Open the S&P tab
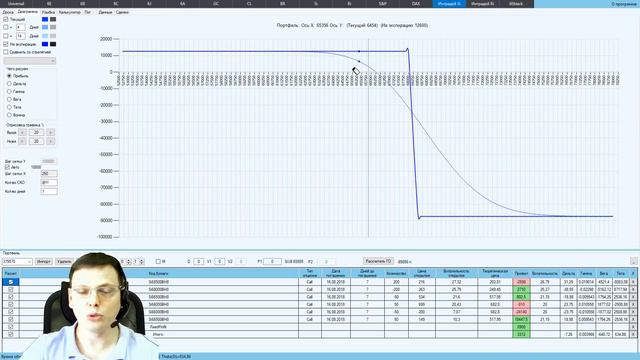The width and height of the screenshot is (640, 360). pos(382,4)
